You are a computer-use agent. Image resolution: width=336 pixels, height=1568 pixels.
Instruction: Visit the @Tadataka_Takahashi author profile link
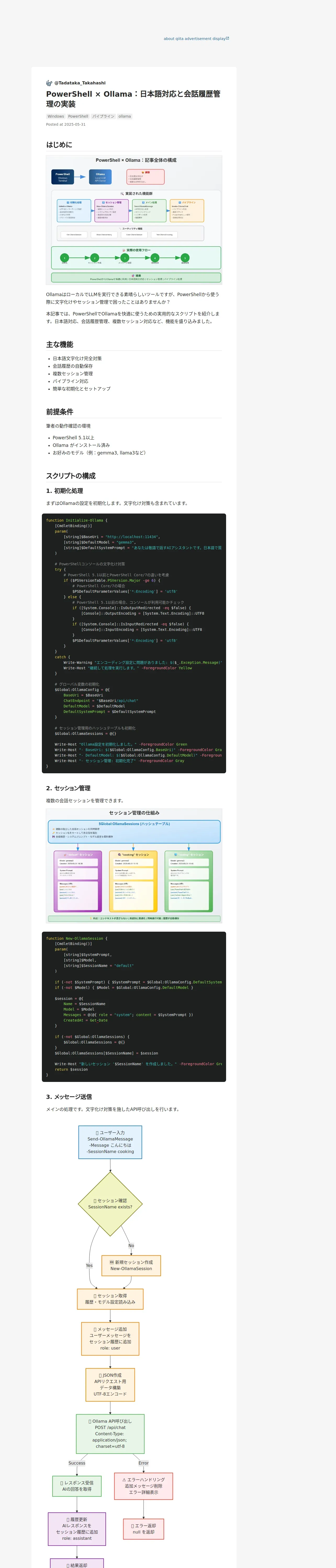[x=80, y=83]
